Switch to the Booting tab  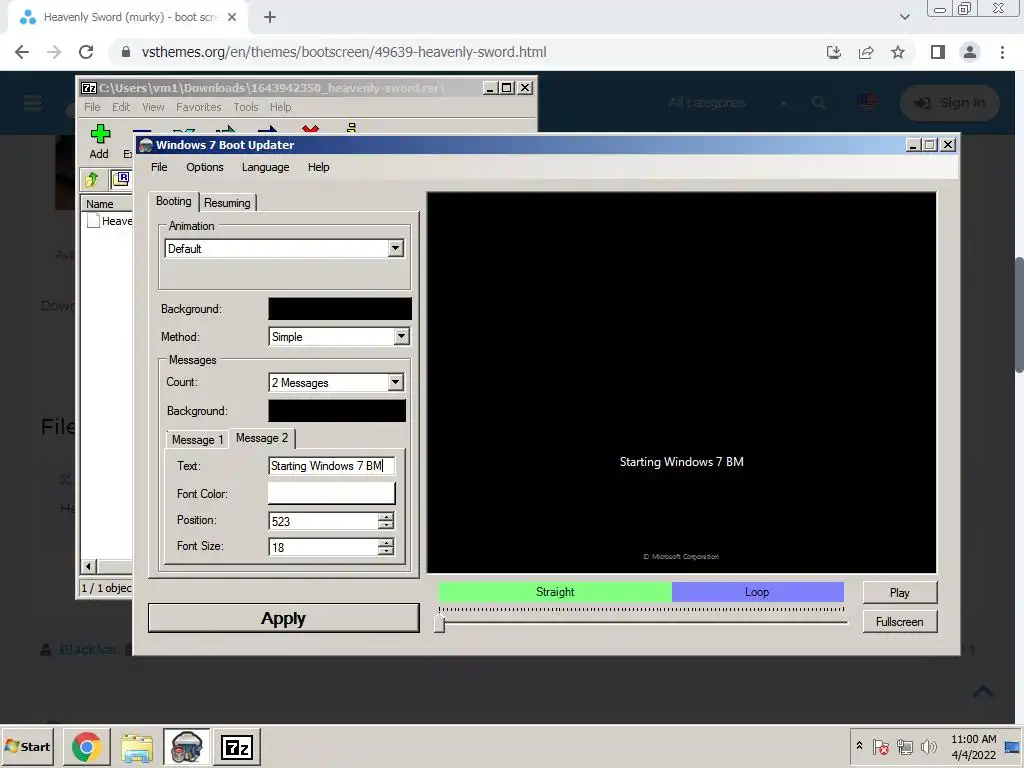click(174, 201)
